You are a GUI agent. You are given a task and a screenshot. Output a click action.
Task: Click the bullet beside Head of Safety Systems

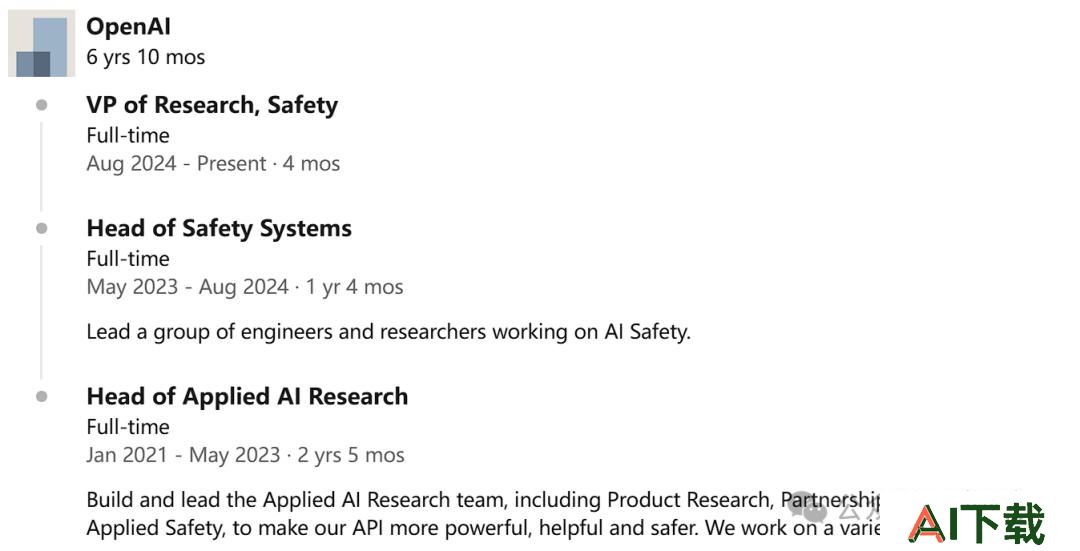42,228
